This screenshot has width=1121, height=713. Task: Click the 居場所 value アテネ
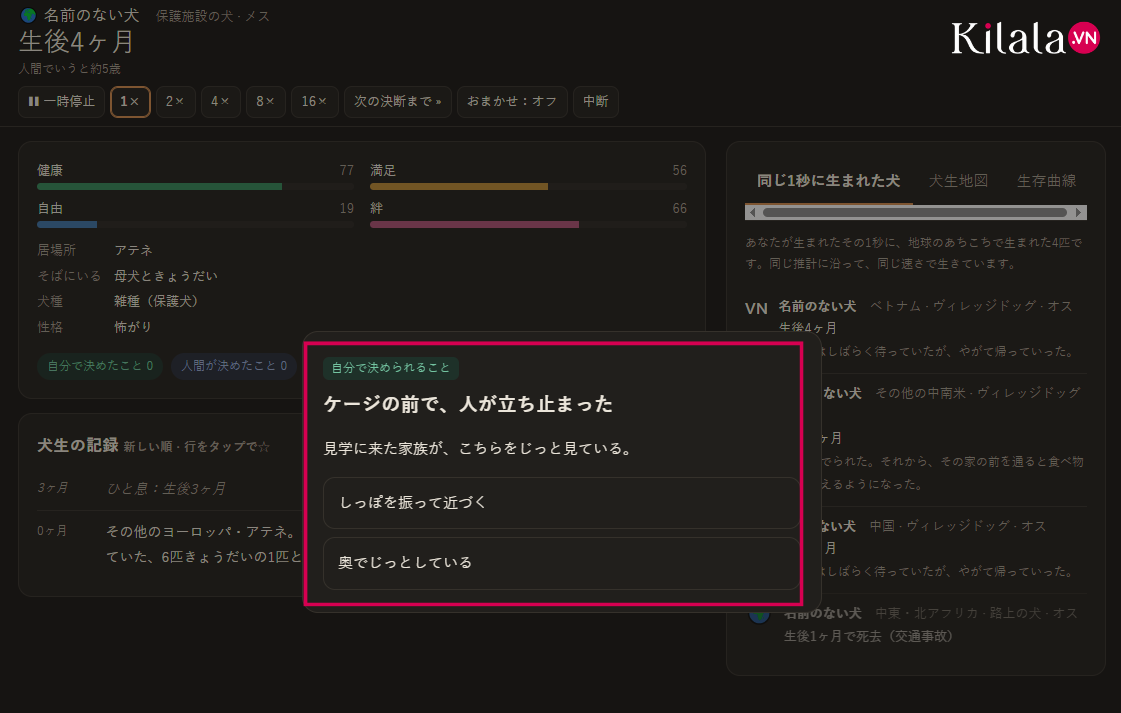(134, 250)
